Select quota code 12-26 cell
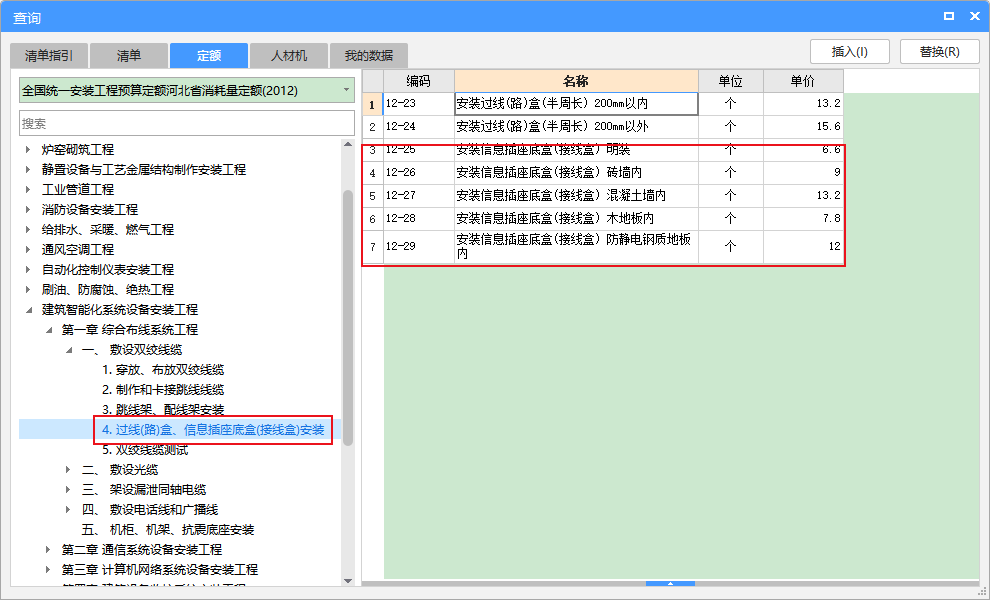The image size is (990, 600). click(x=419, y=172)
